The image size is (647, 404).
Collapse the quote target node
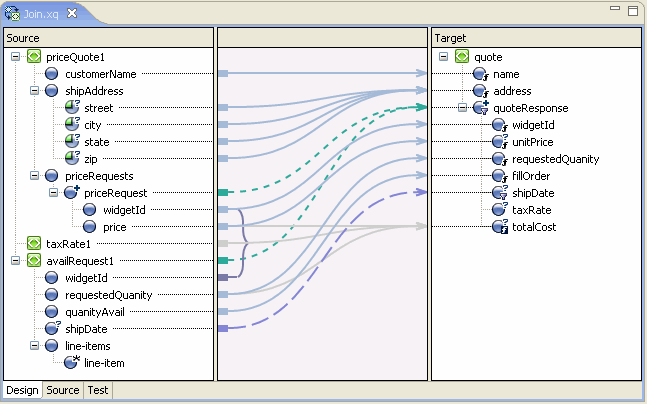tap(444, 57)
